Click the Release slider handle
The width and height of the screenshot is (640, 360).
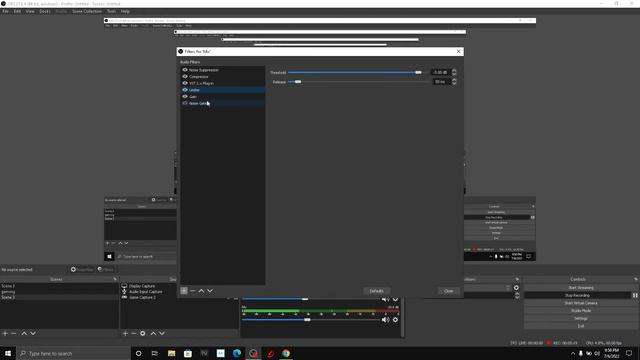click(x=298, y=82)
